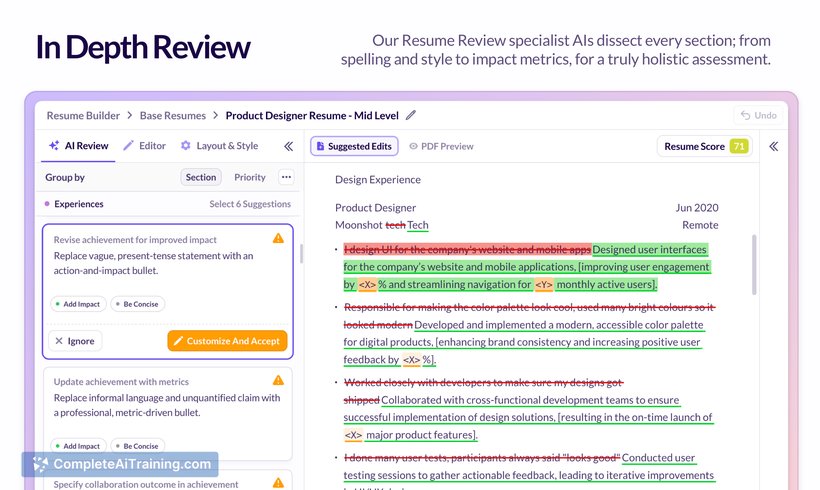
Task: Click Customize And Accept button
Action: coord(227,341)
